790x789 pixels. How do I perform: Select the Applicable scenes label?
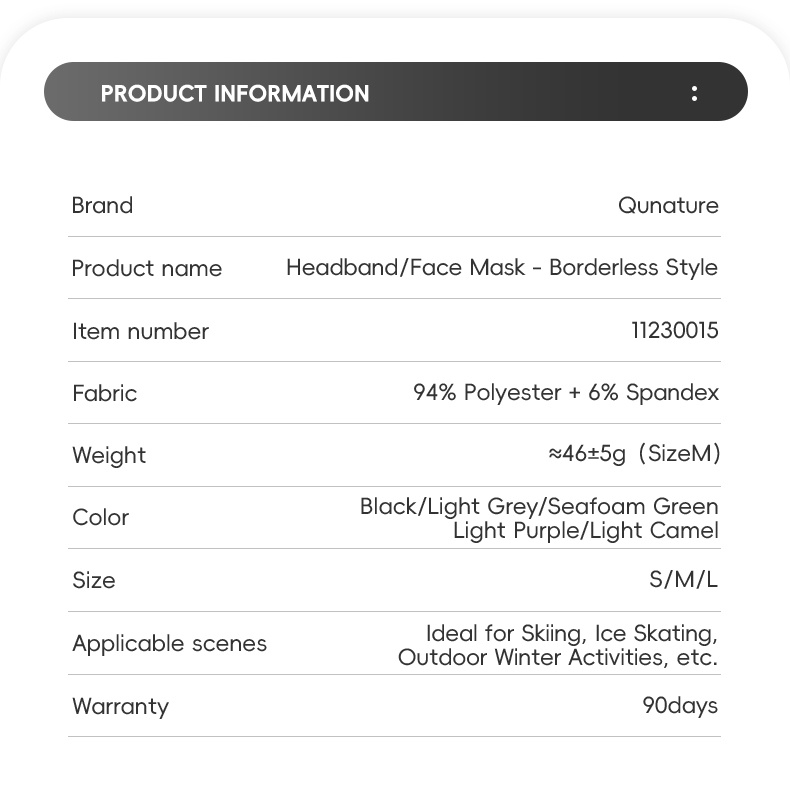tap(169, 643)
